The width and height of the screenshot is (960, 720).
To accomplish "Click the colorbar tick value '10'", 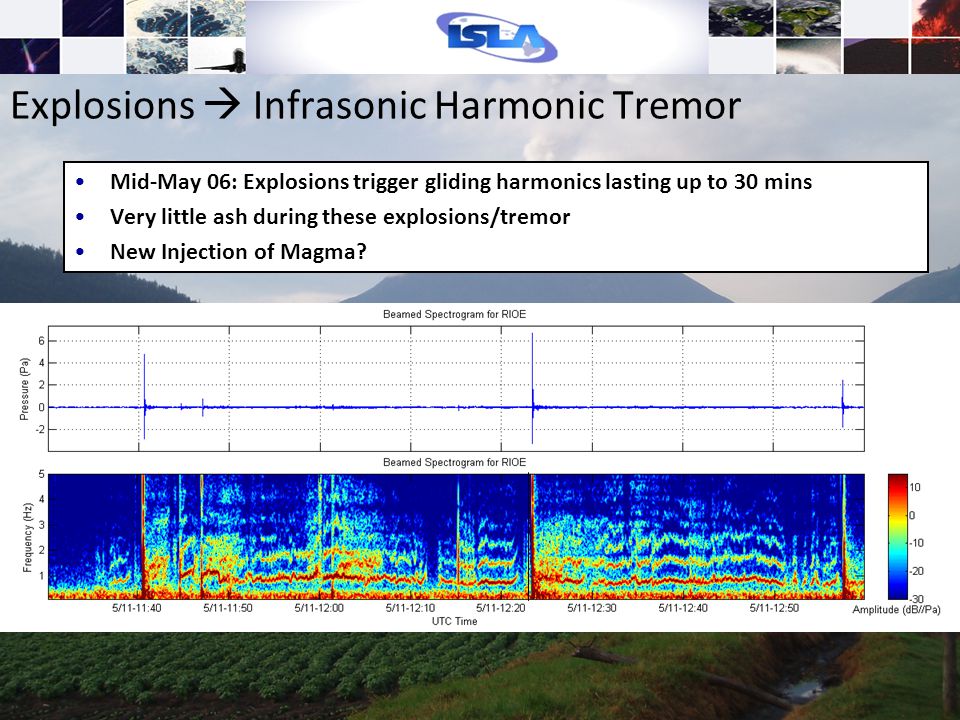I will coord(915,487).
